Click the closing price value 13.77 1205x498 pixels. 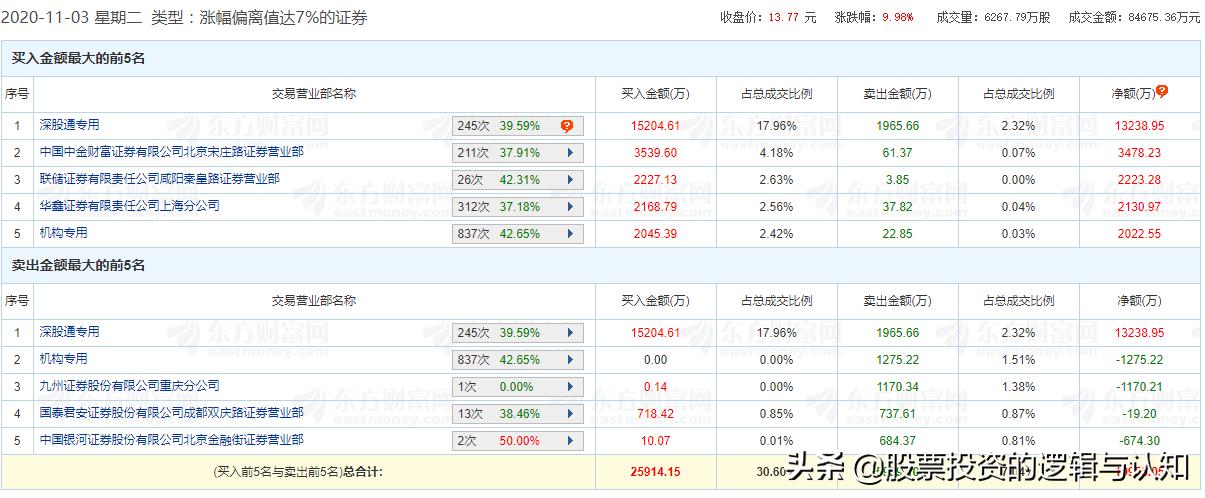(785, 17)
